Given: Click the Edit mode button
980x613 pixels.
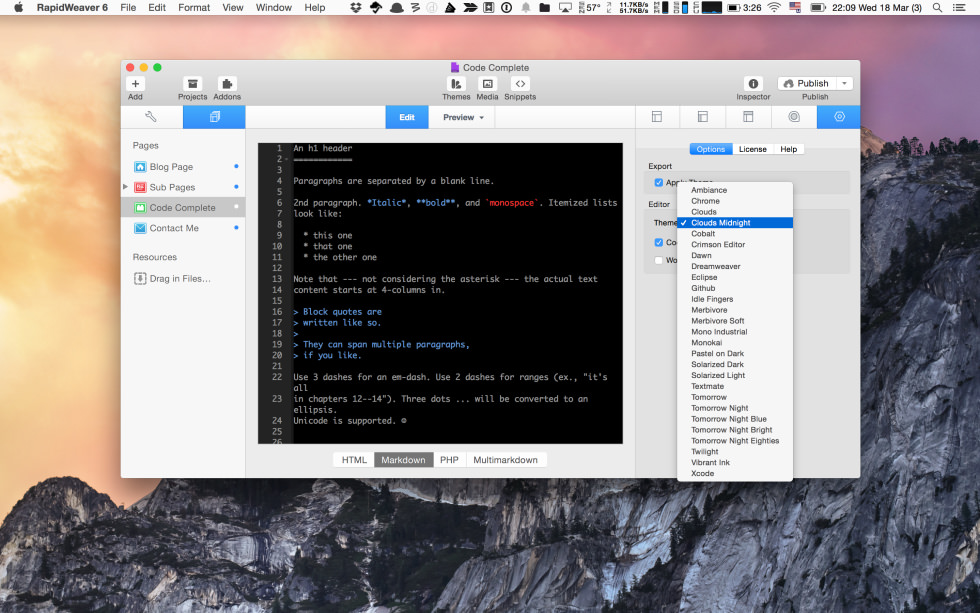Looking at the screenshot, I should [407, 117].
